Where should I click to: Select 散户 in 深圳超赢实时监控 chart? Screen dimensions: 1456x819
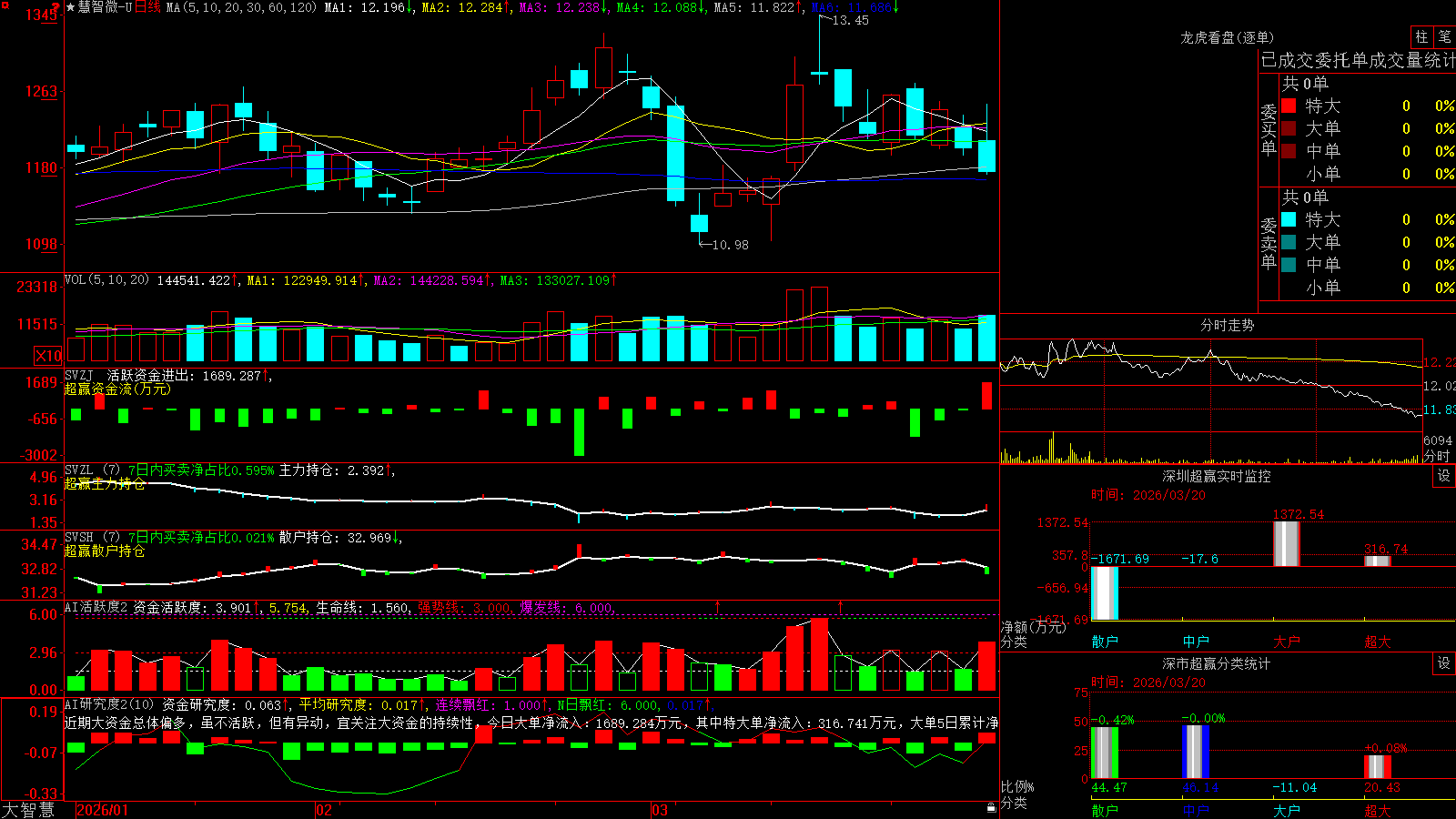point(1105,642)
